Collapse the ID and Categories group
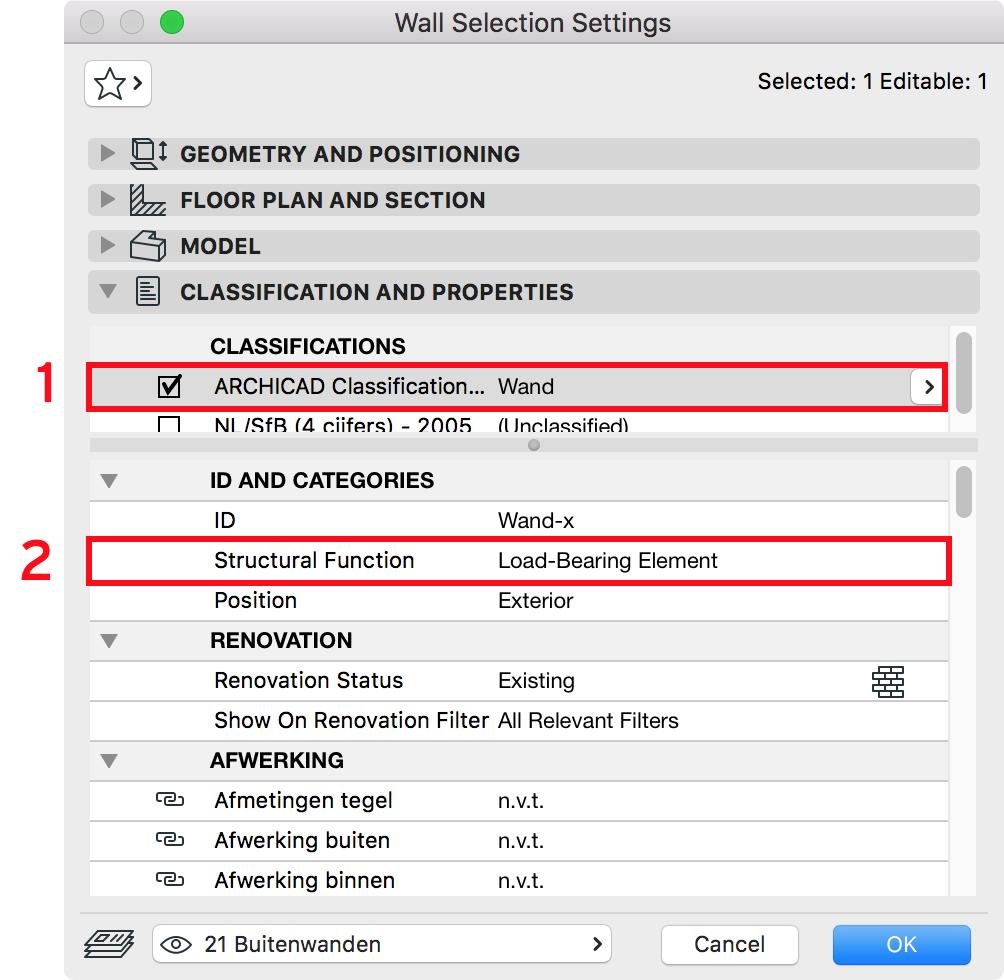 [109, 481]
